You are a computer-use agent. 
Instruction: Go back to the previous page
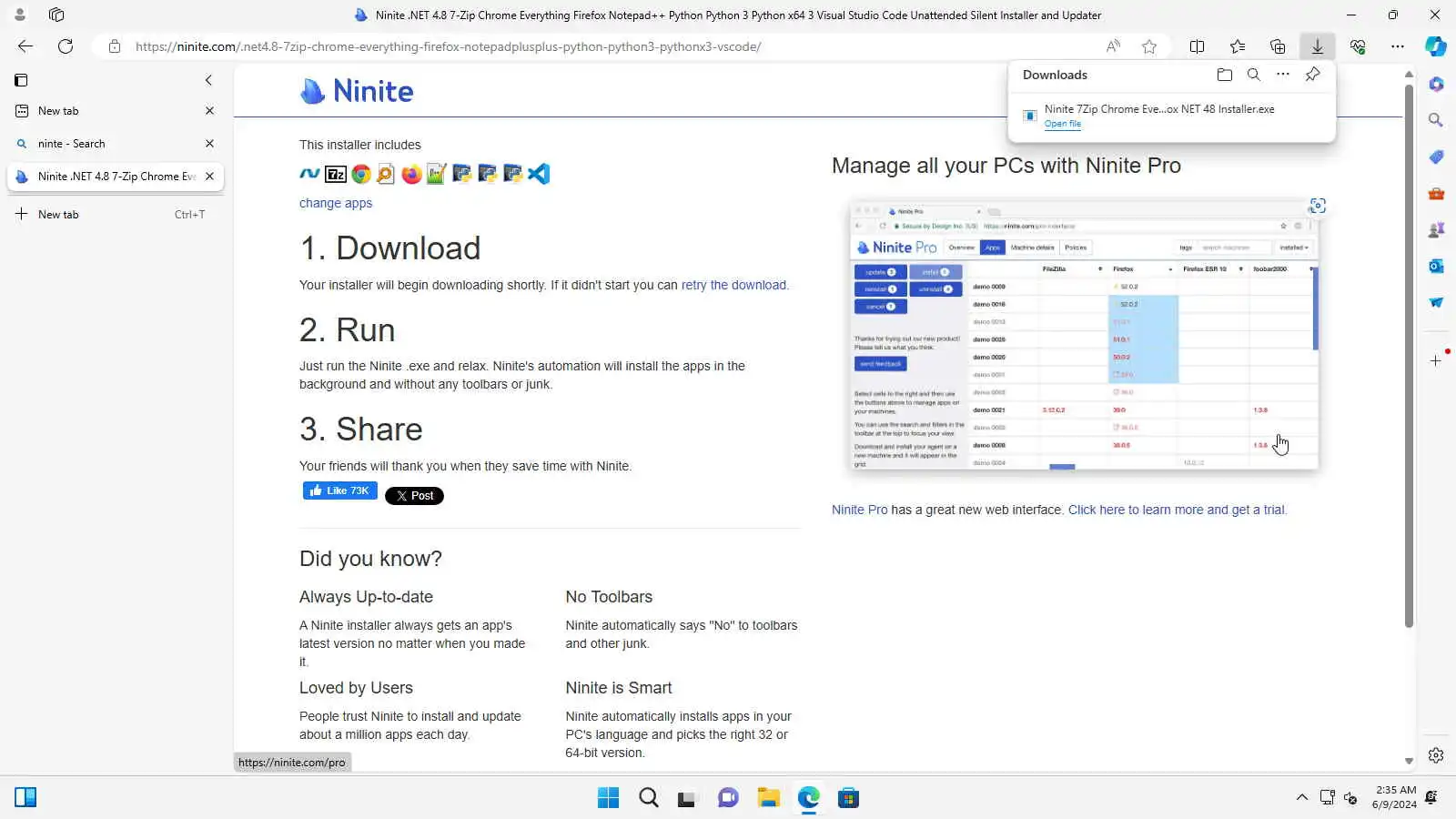pos(25,46)
